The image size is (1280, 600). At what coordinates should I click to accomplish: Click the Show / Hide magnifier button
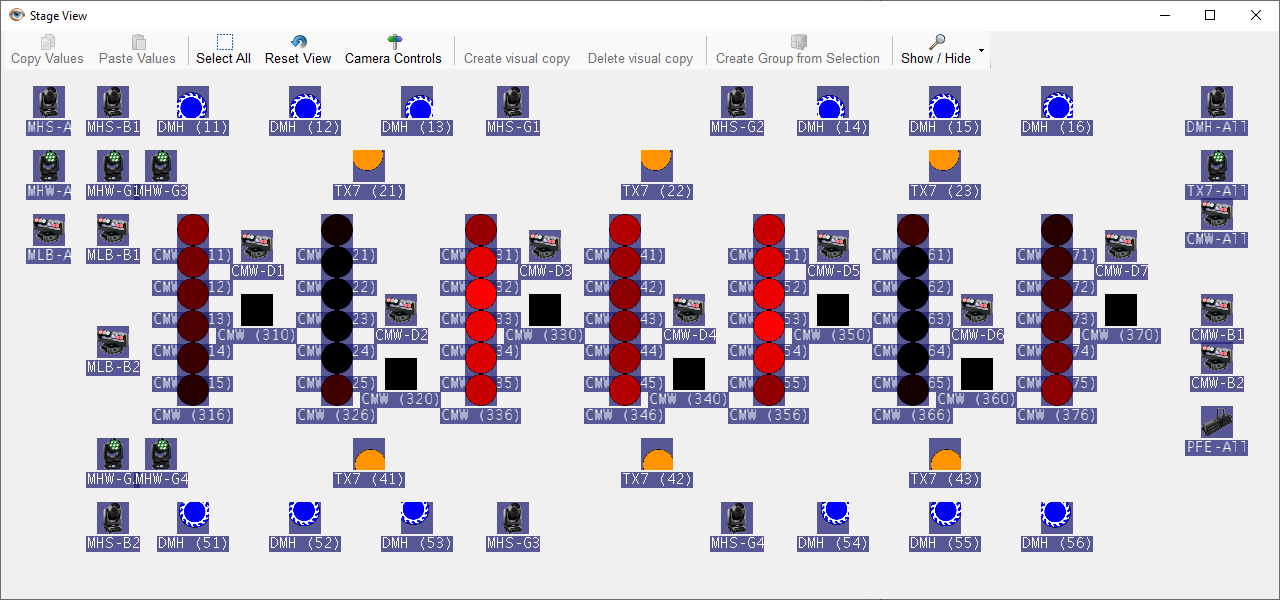(936, 42)
